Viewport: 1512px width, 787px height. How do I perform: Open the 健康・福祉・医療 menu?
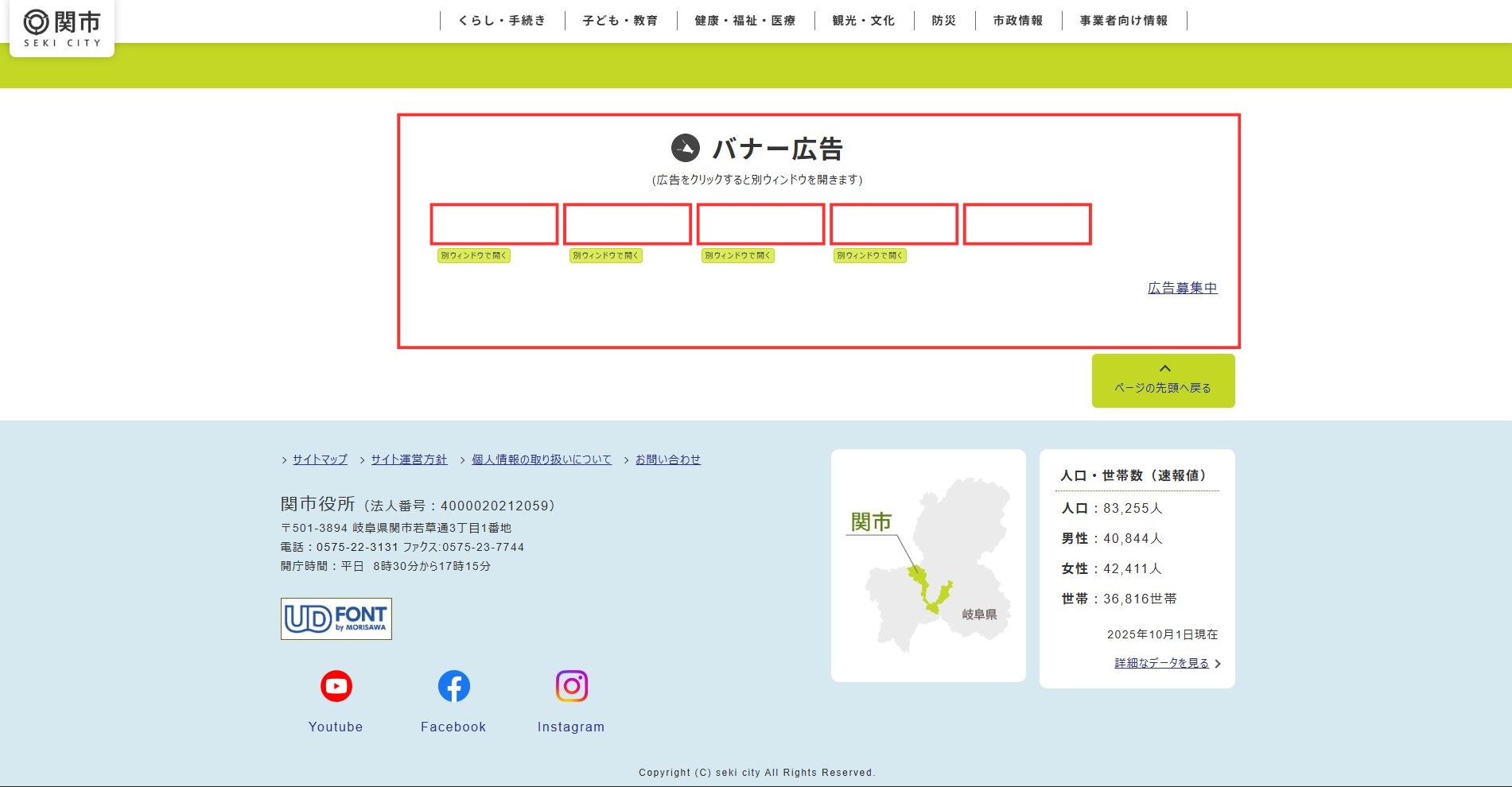(745, 21)
